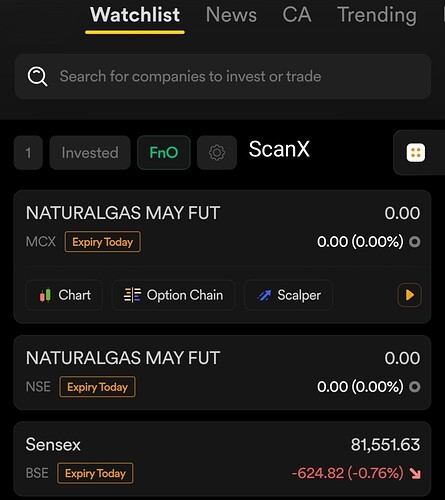Focus the company search field
This screenshot has width=445, height=500.
[x=223, y=77]
